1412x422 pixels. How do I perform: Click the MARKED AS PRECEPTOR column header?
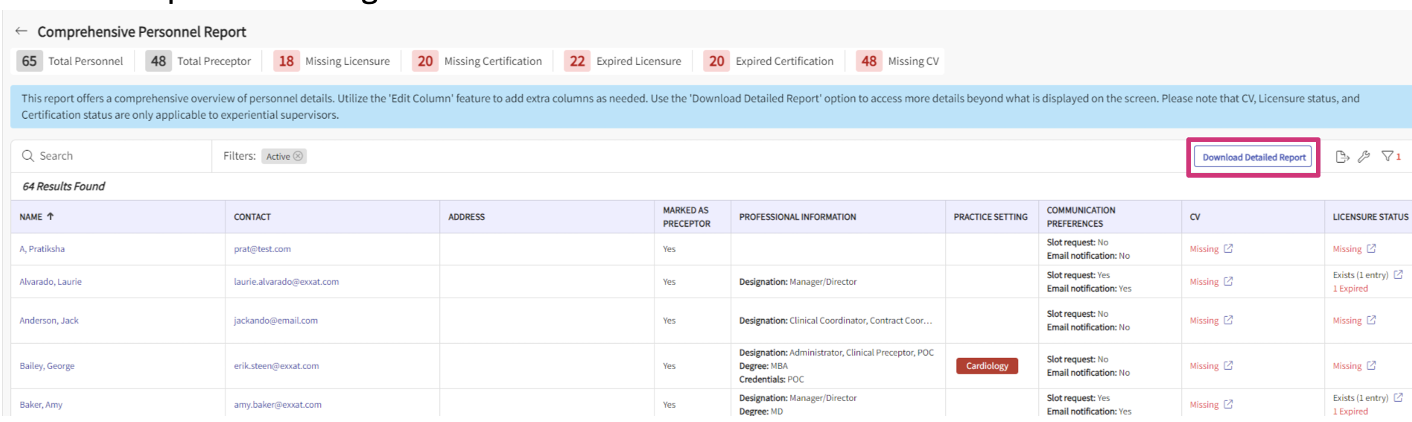click(686, 217)
